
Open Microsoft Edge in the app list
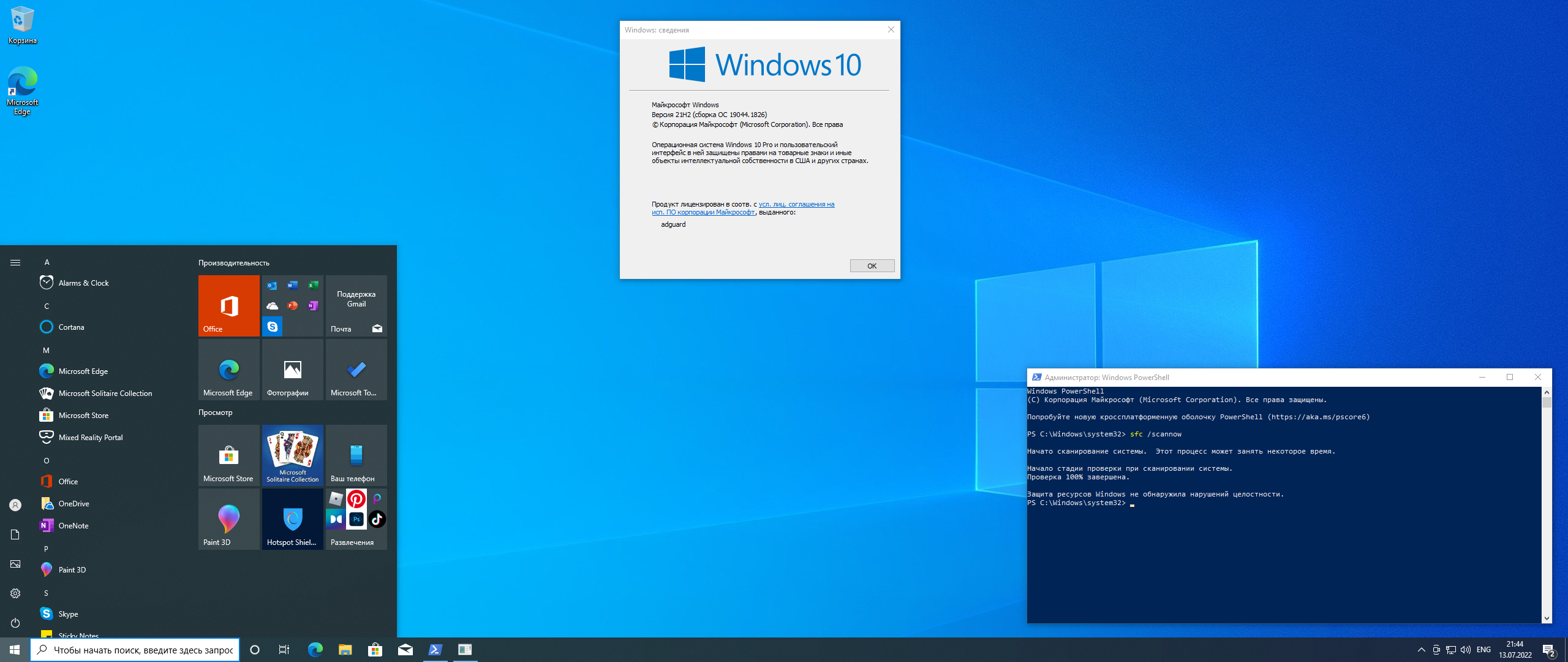[110, 371]
